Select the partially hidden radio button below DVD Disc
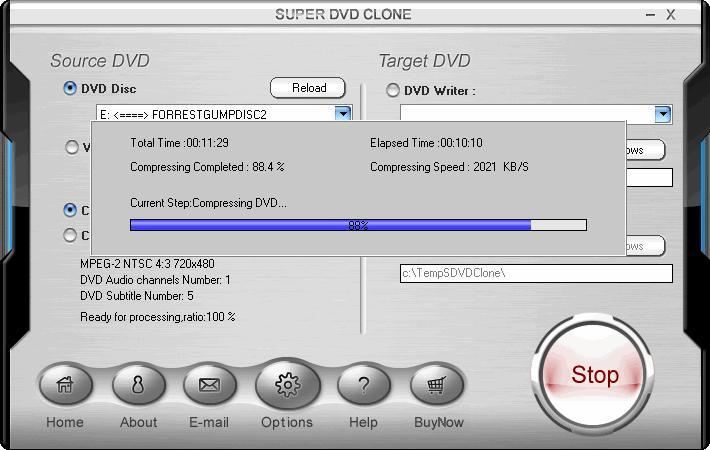This screenshot has height=450, width=710. tap(72, 147)
